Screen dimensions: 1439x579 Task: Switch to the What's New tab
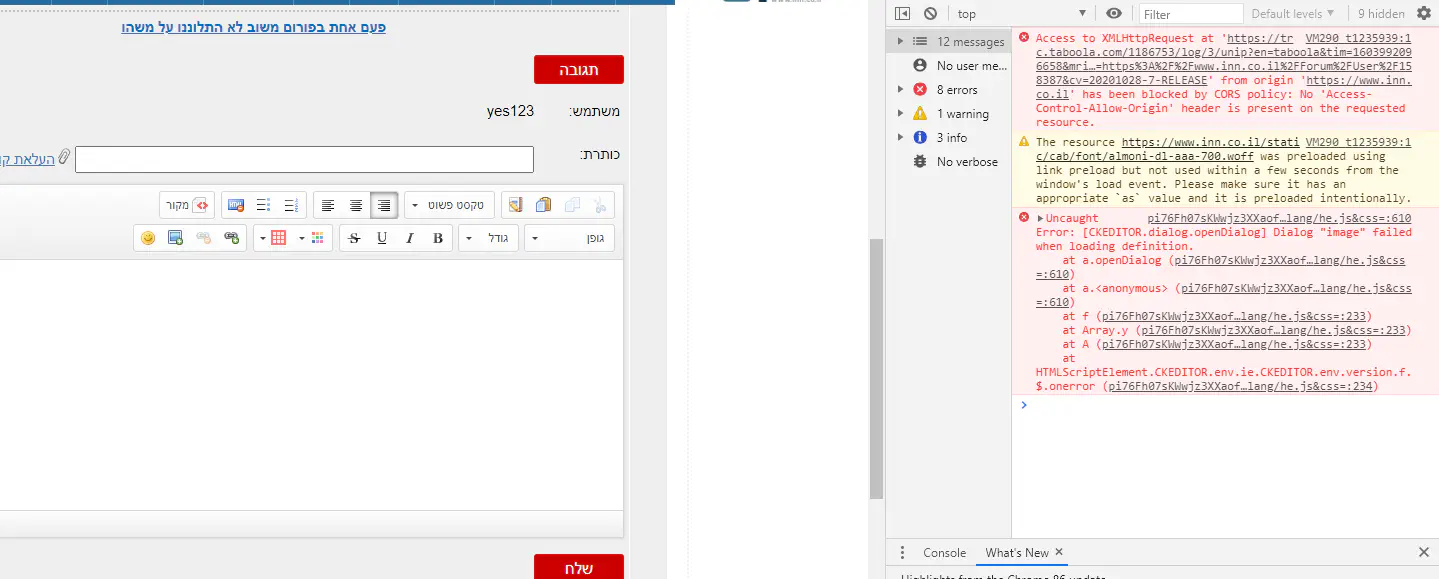1016,553
